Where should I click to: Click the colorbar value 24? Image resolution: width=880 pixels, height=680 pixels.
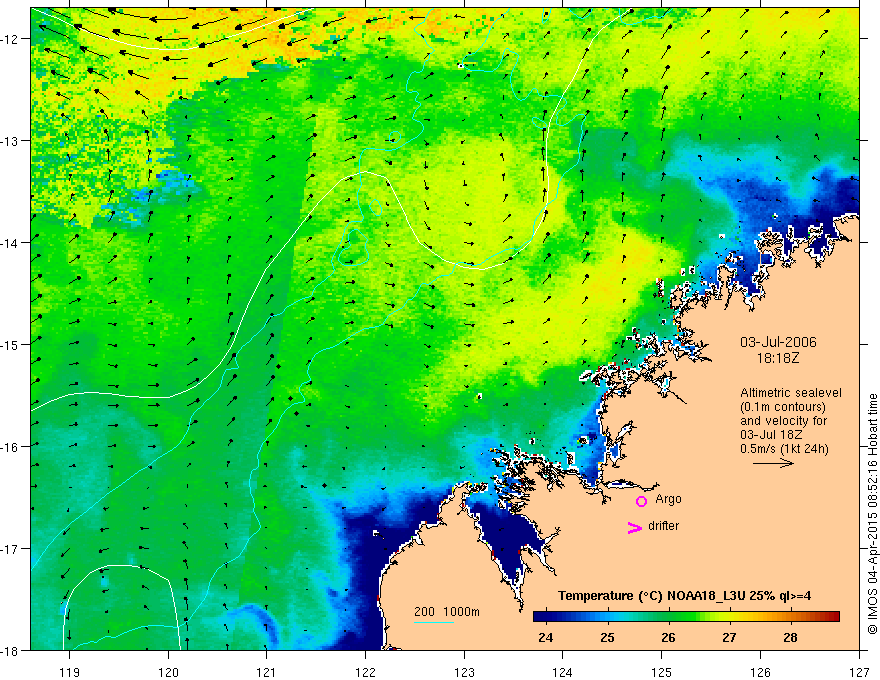(x=545, y=638)
